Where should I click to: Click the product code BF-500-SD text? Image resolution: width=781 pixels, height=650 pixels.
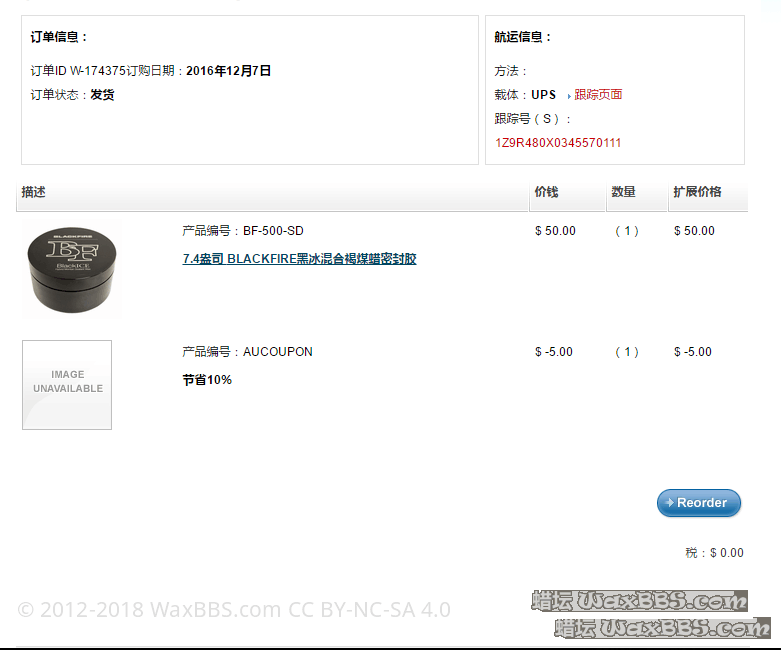pyautogui.click(x=273, y=231)
